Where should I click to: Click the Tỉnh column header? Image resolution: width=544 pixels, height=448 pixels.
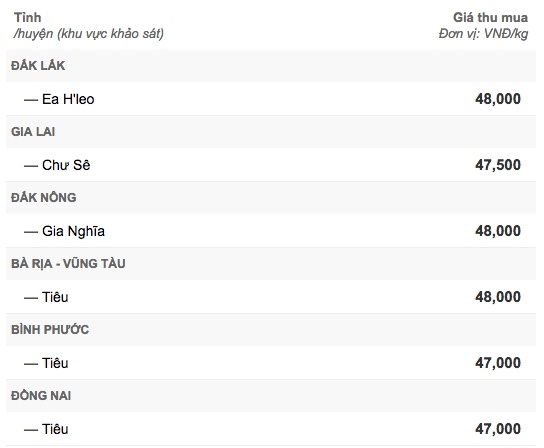click(27, 17)
